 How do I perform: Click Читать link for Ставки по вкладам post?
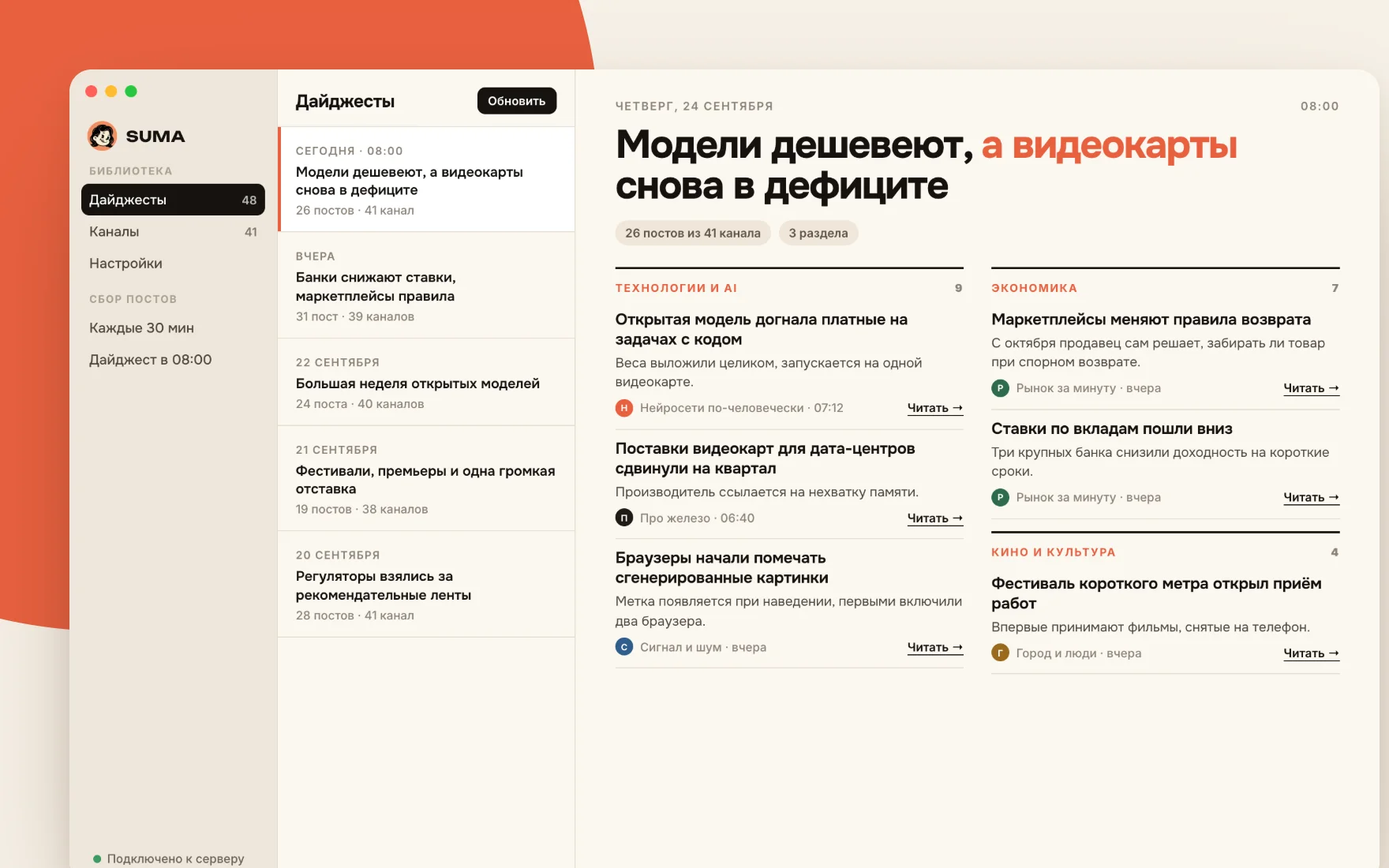1311,498
